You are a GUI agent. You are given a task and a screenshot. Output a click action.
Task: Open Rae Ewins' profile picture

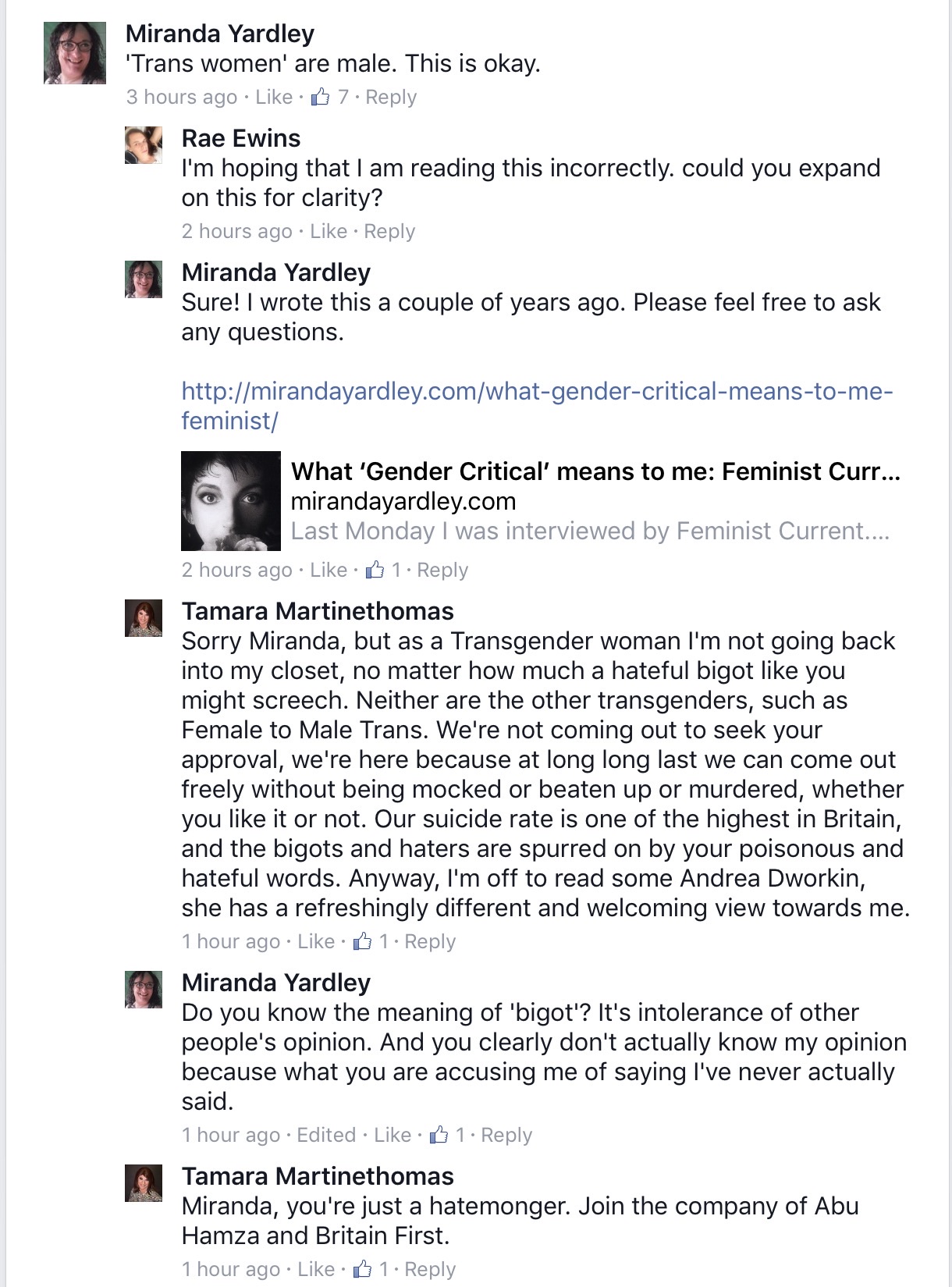144,145
